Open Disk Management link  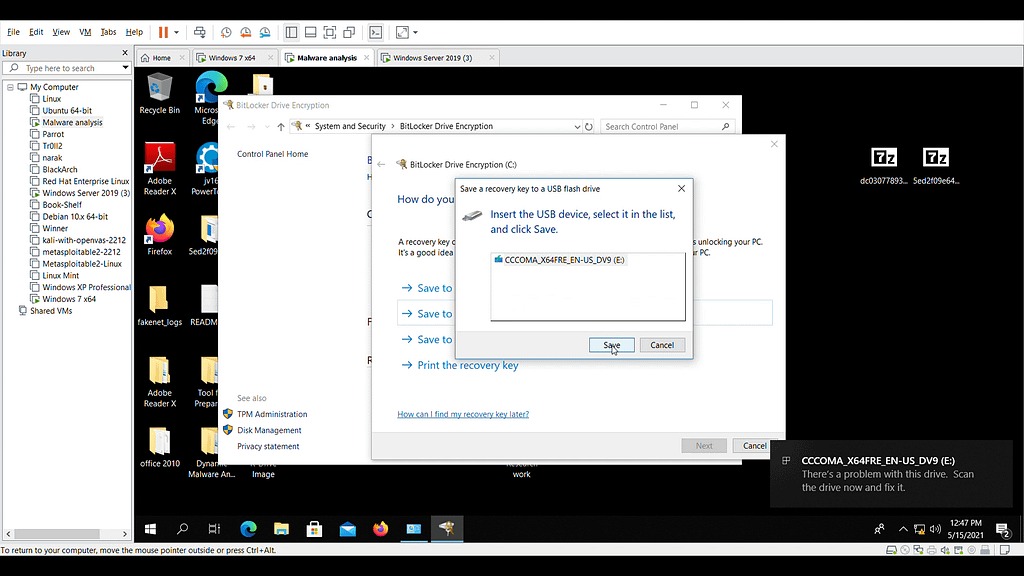pyautogui.click(x=269, y=430)
